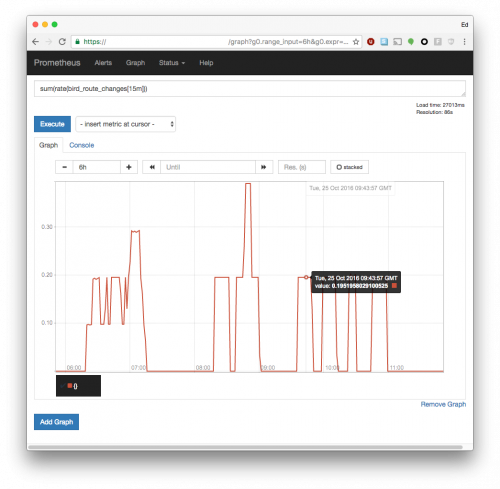Increase the graph range with the plus button
Screen dimensions: 500x489
pyautogui.click(x=129, y=167)
